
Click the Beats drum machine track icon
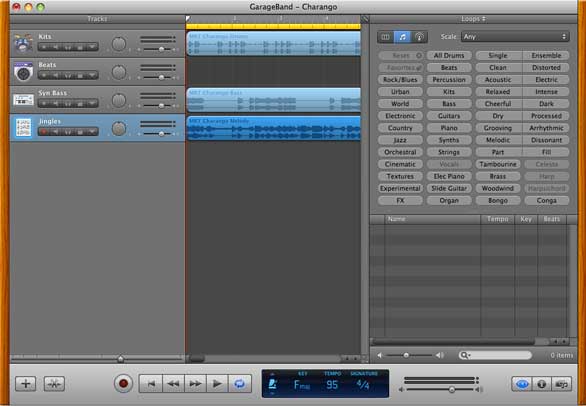pos(23,71)
